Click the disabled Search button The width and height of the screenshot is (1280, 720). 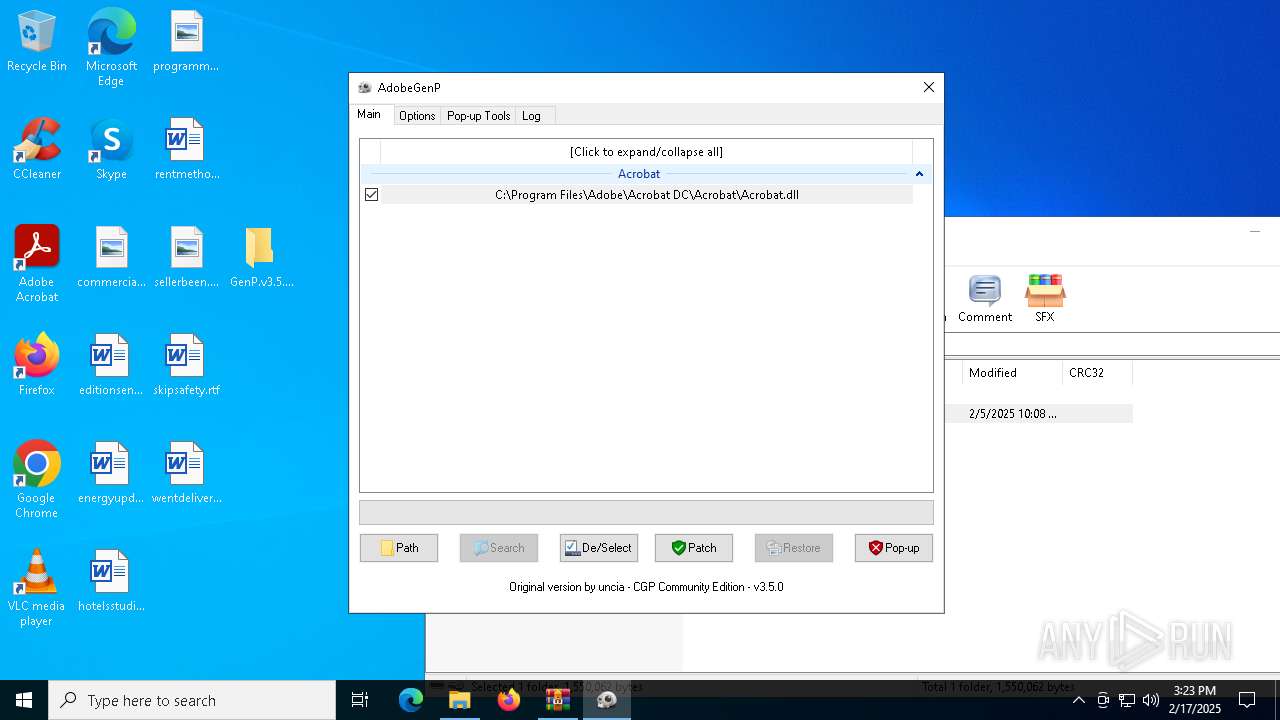499,548
